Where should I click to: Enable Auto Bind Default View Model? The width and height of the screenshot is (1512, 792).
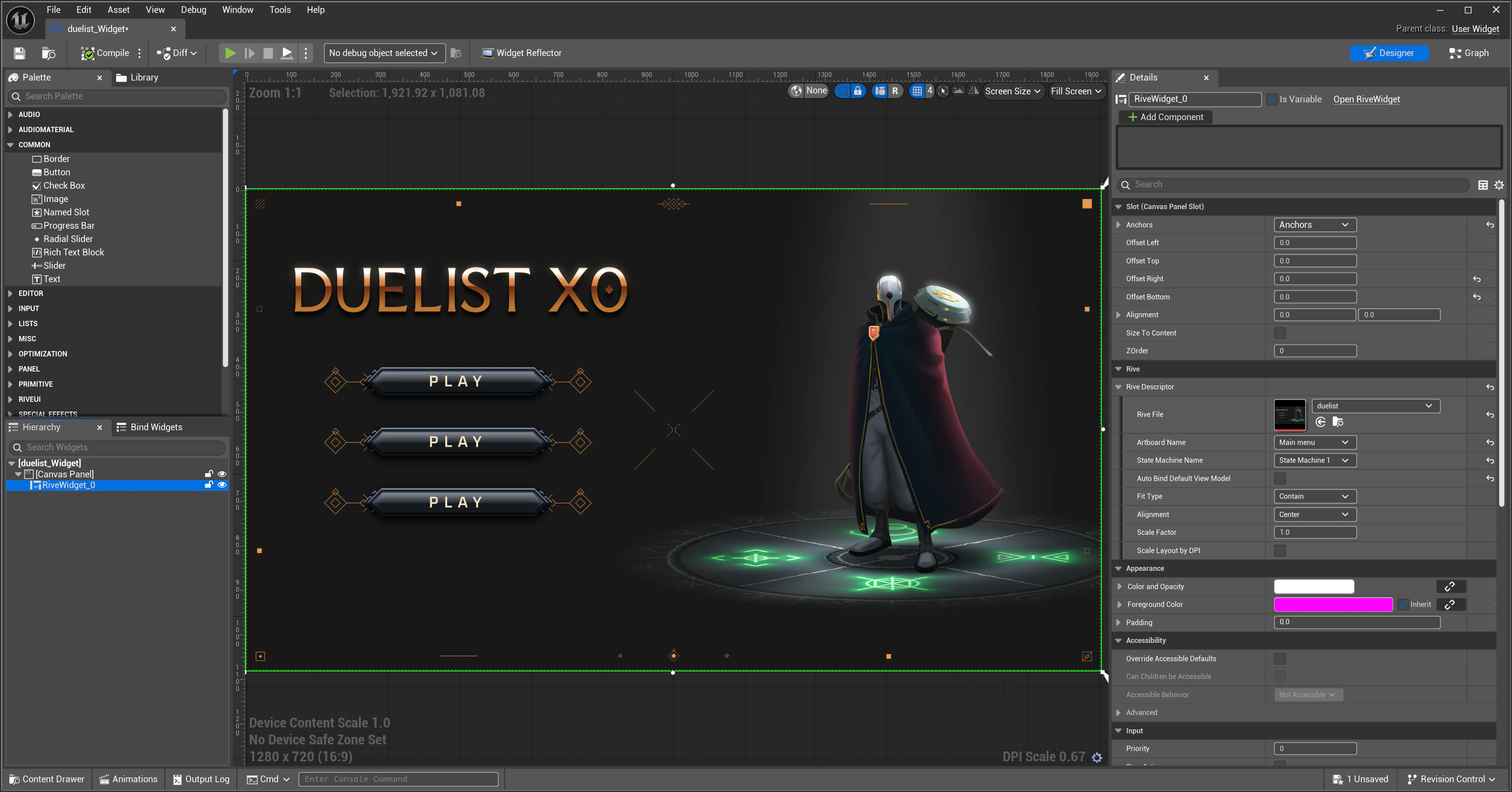pos(1280,478)
